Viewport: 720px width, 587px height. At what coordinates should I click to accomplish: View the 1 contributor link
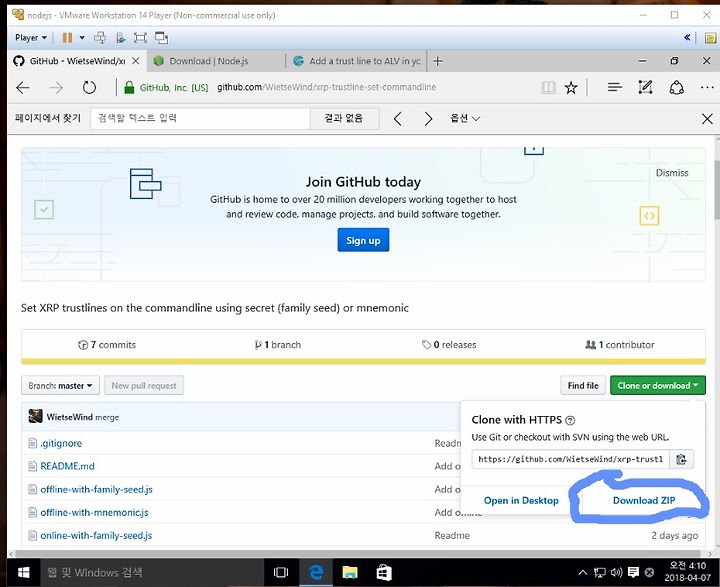[620, 344]
